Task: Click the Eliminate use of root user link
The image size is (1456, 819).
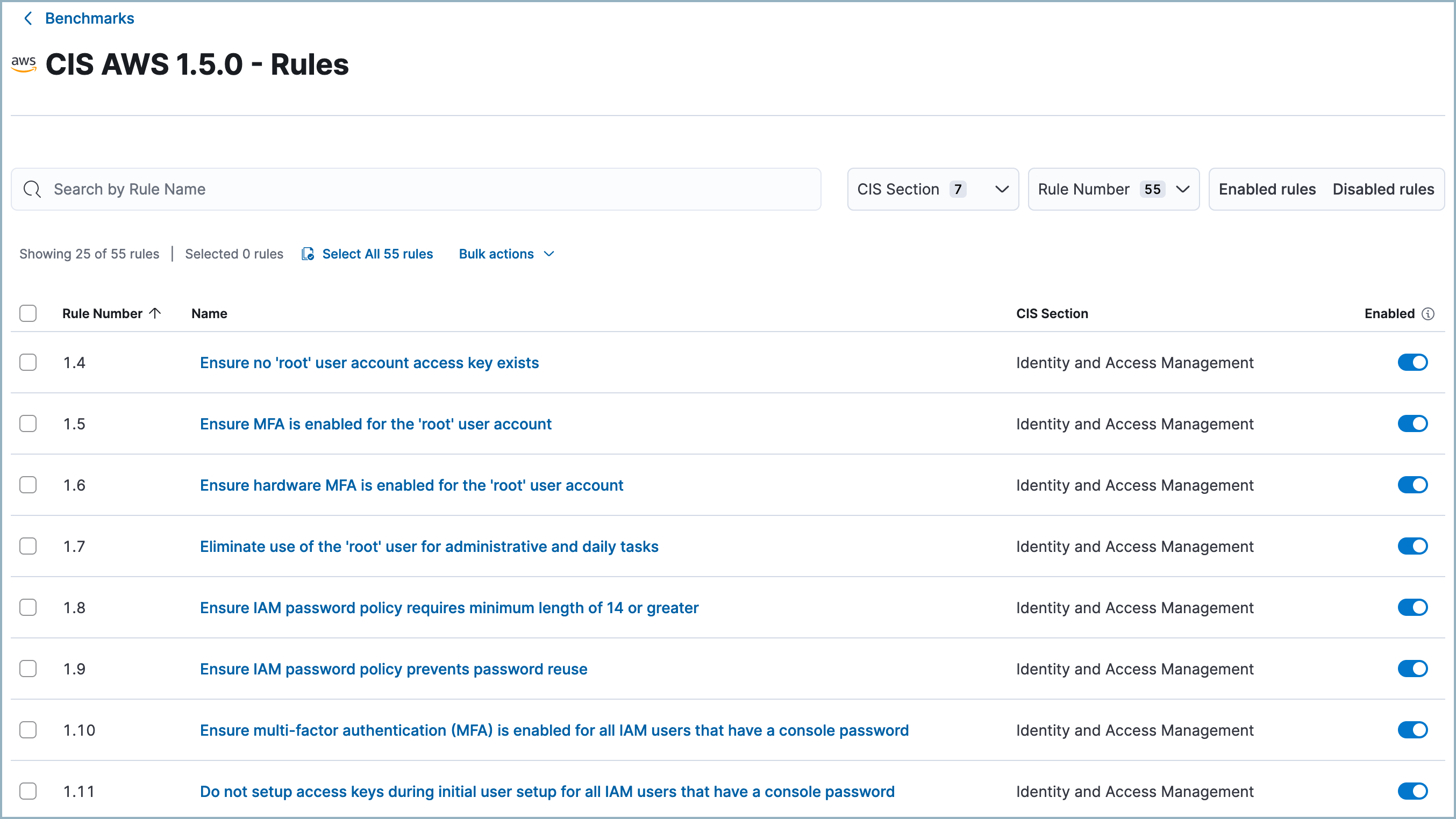Action: [x=429, y=546]
